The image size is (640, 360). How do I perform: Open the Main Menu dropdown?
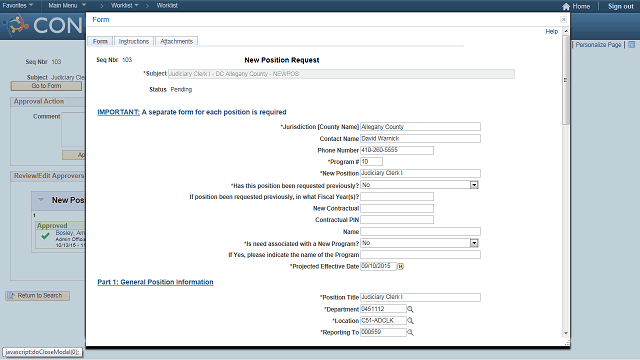pyautogui.click(x=67, y=5)
